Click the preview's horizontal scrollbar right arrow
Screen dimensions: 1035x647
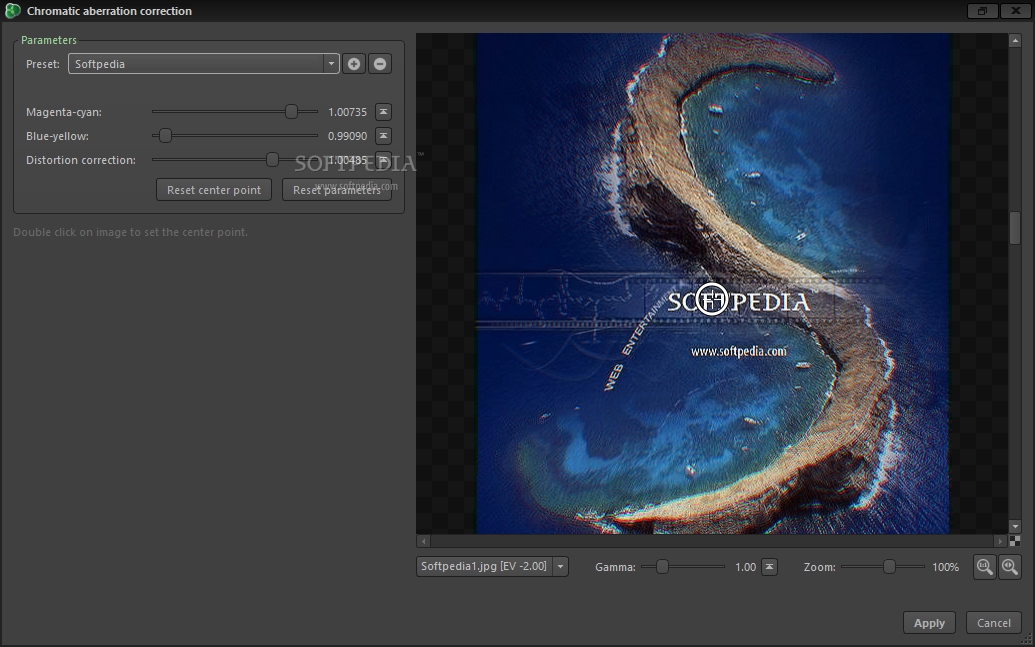pos(1000,541)
